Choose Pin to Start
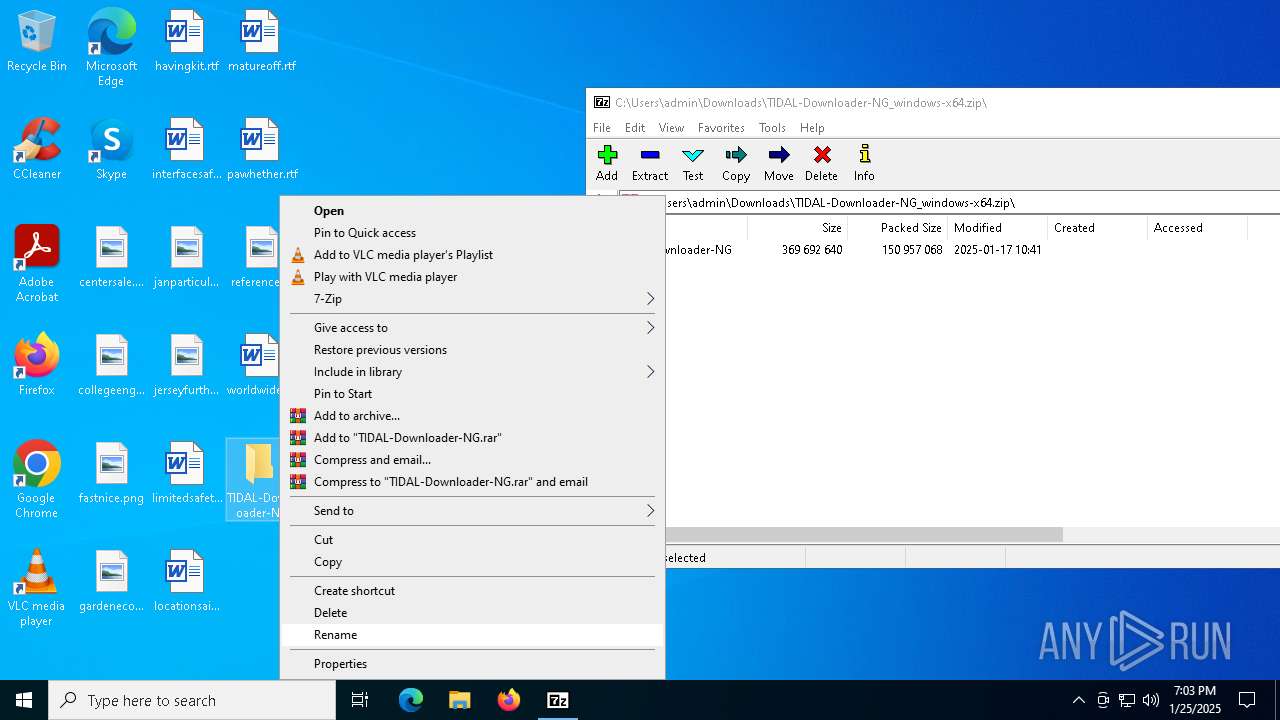Image resolution: width=1280 pixels, height=720 pixels. click(472, 394)
